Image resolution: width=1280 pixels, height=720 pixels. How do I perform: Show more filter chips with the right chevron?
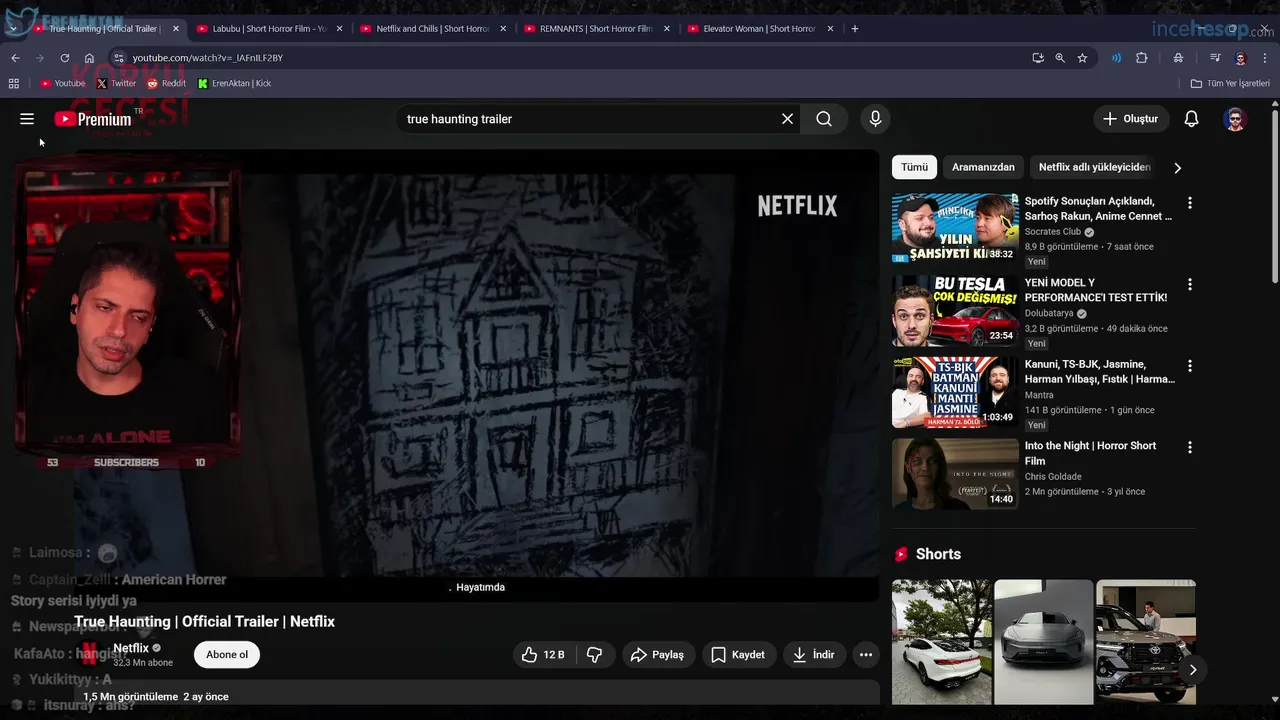[x=1177, y=168]
